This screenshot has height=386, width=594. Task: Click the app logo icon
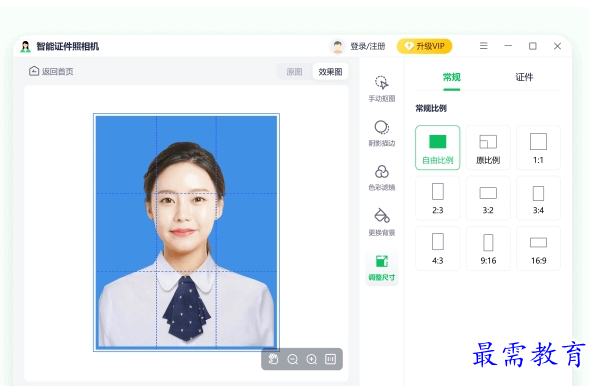25,46
